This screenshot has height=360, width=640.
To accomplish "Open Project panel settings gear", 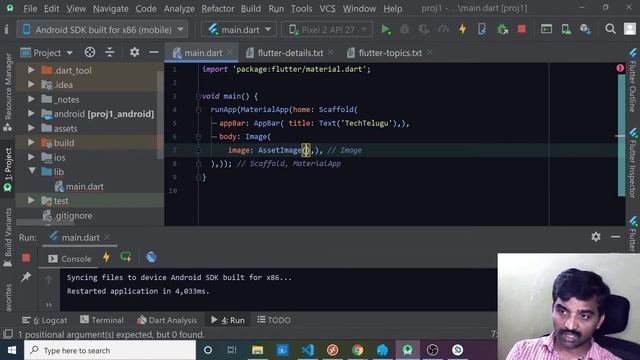I will click(134, 52).
